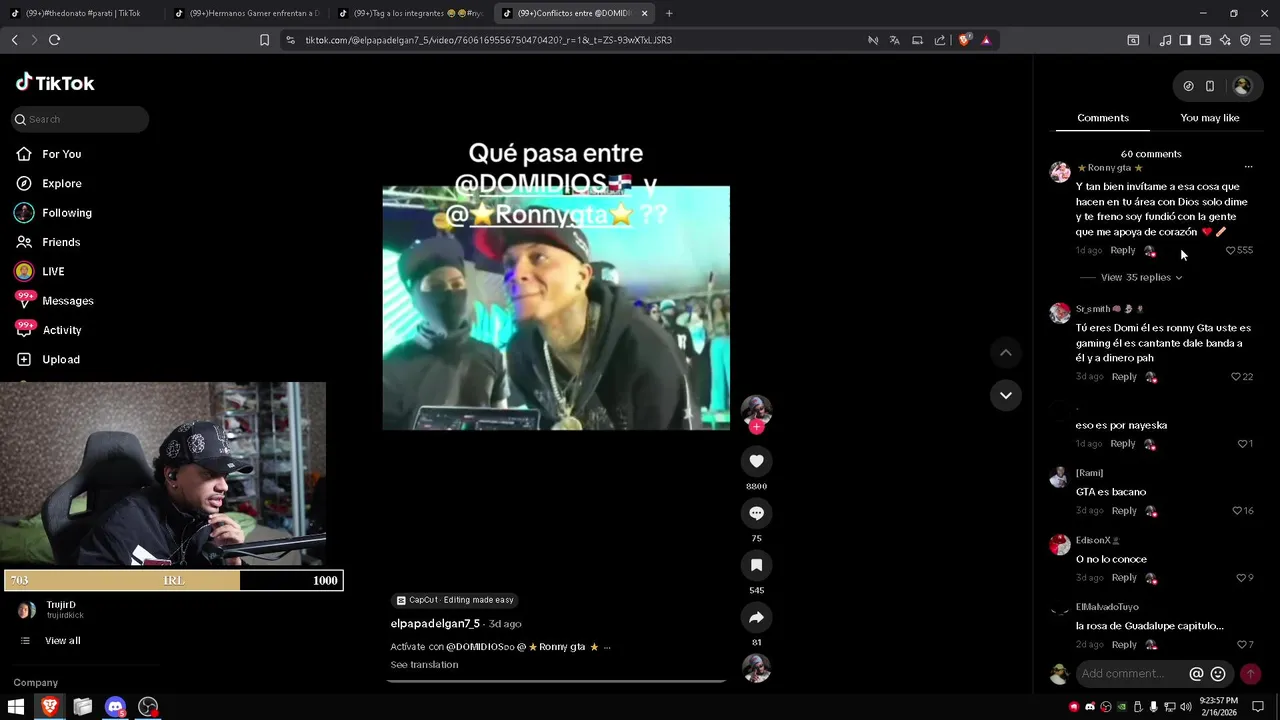
Task: Open Brave Rewards triangle icon
Action: pos(986,40)
